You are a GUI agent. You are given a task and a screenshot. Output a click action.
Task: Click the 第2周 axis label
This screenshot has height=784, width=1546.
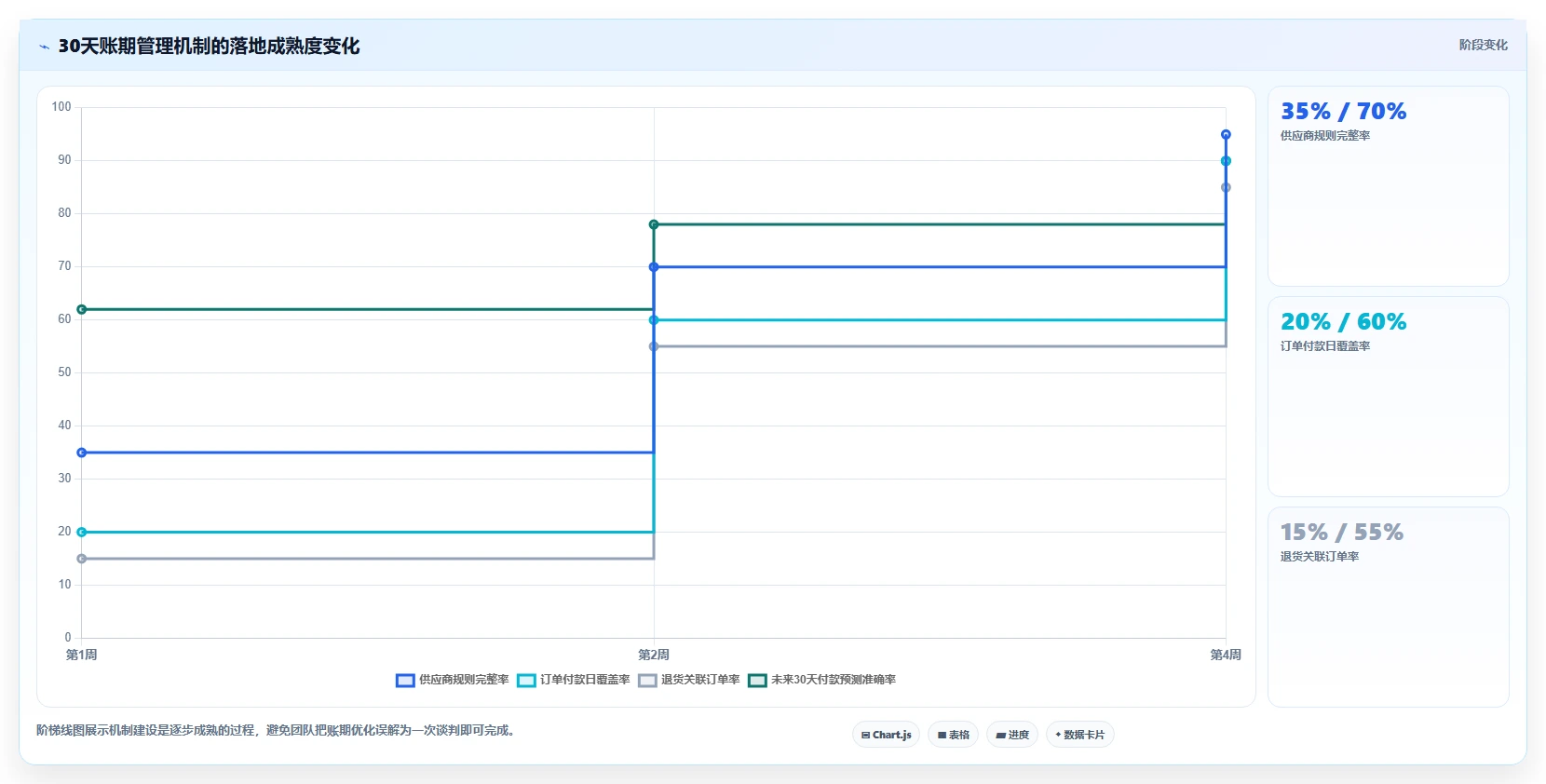[x=654, y=655]
